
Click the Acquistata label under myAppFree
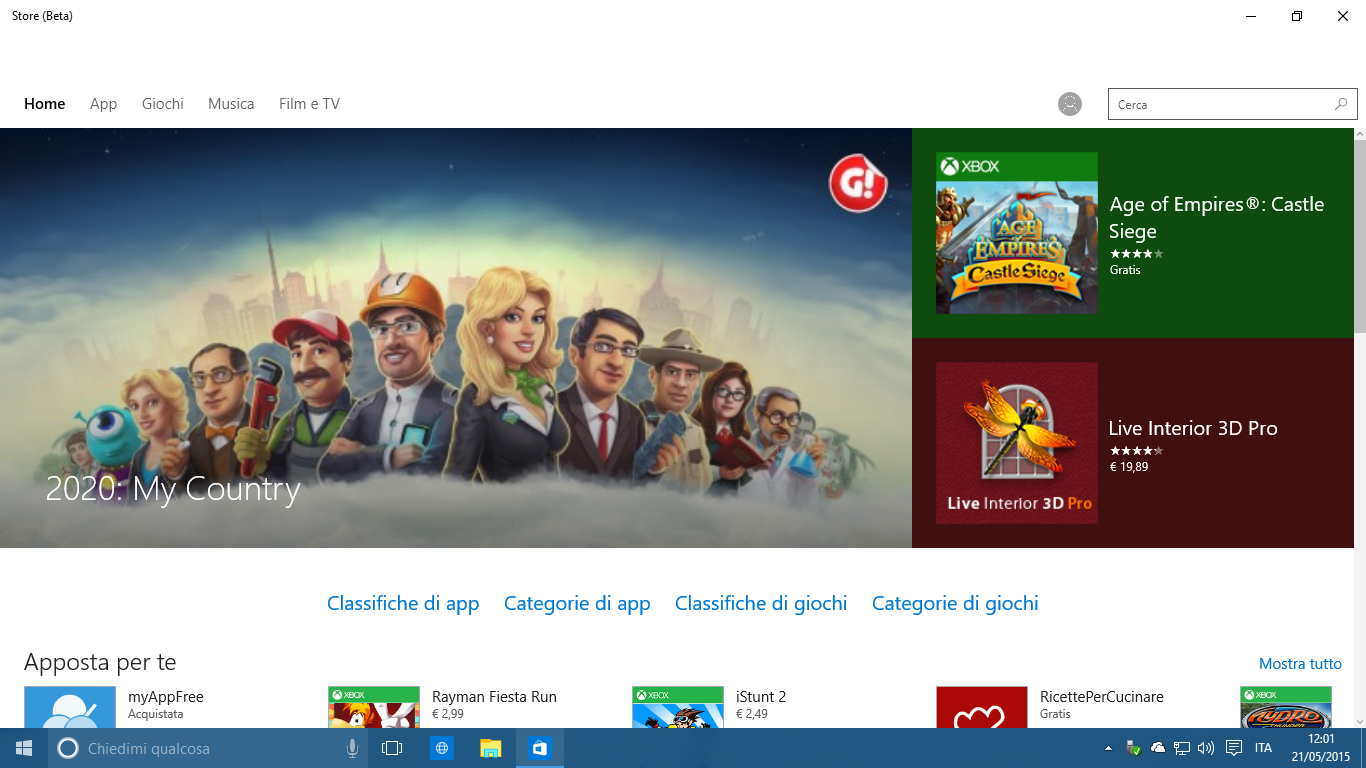[x=155, y=714]
